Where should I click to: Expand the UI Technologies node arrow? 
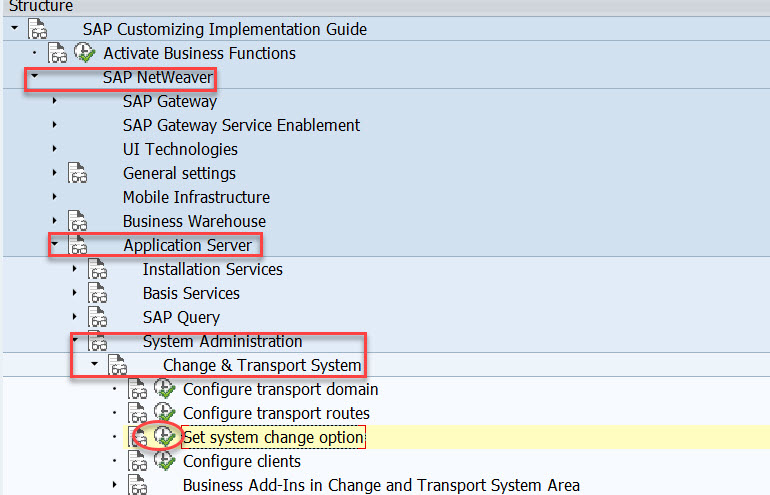(55, 149)
